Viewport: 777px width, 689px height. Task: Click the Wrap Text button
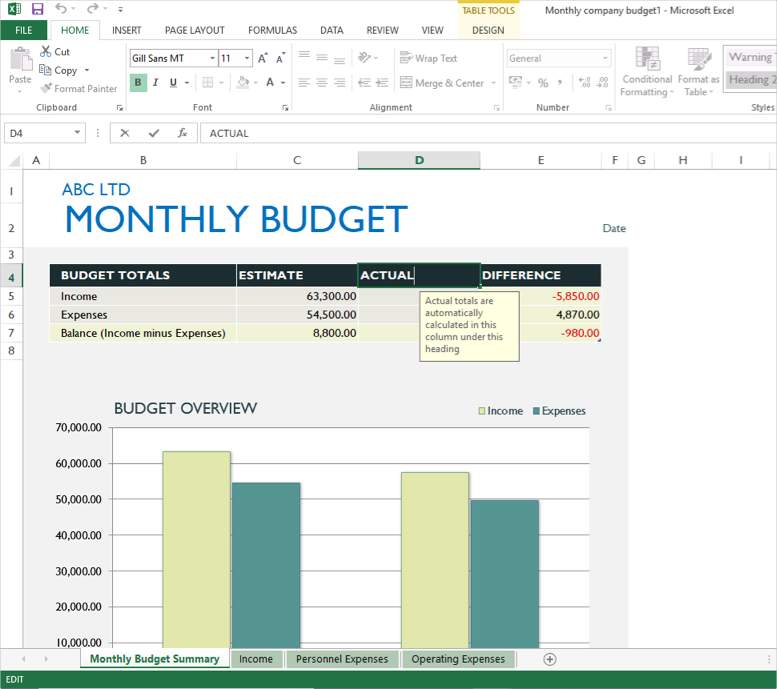(428, 58)
